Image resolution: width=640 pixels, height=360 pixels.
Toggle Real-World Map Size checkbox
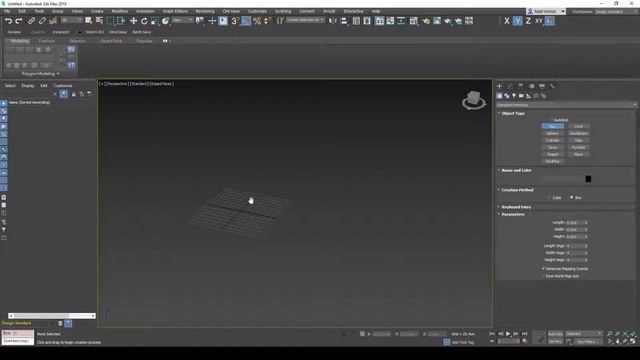tap(544, 276)
